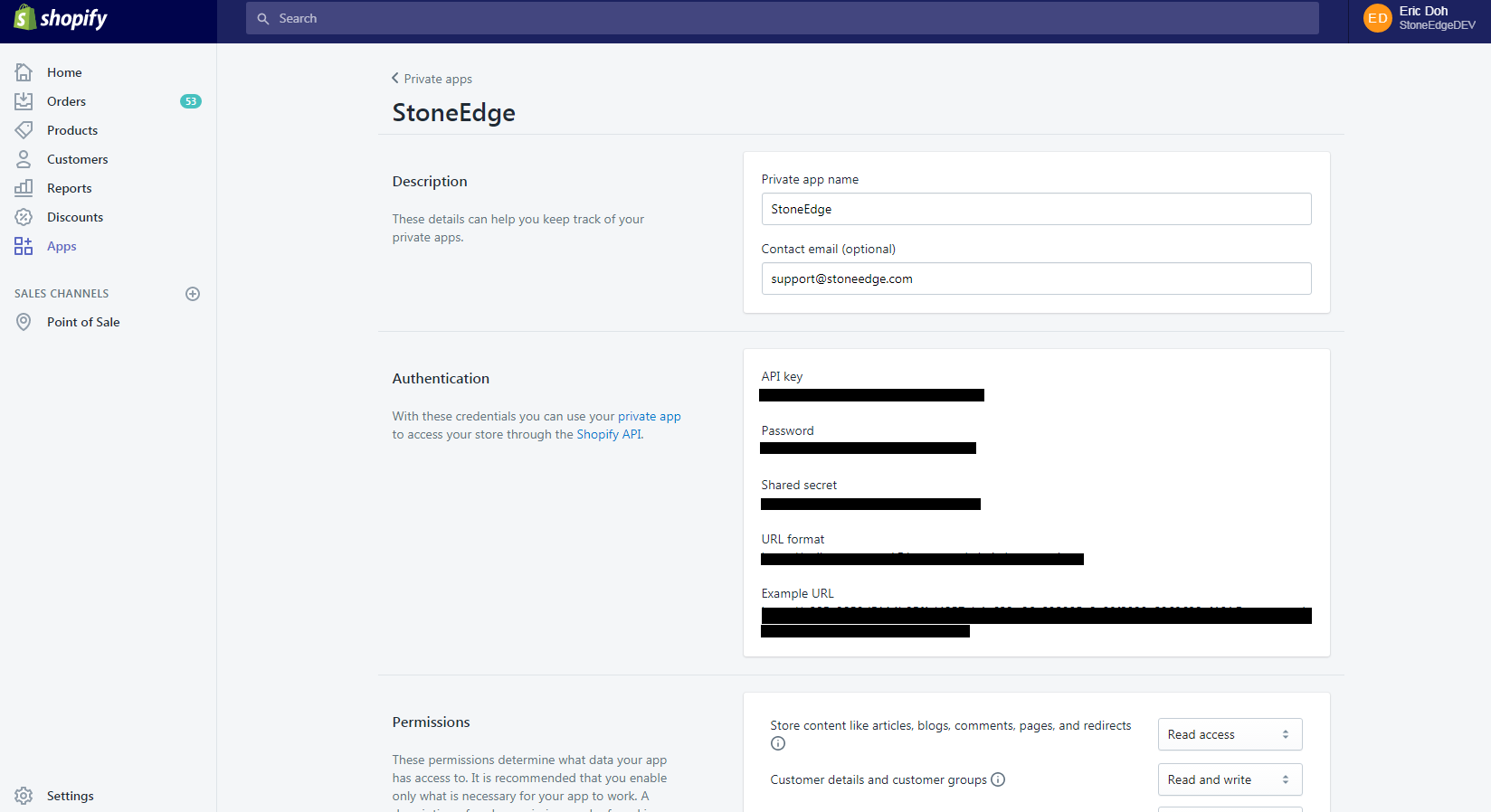Focus the Search field

tap(783, 18)
